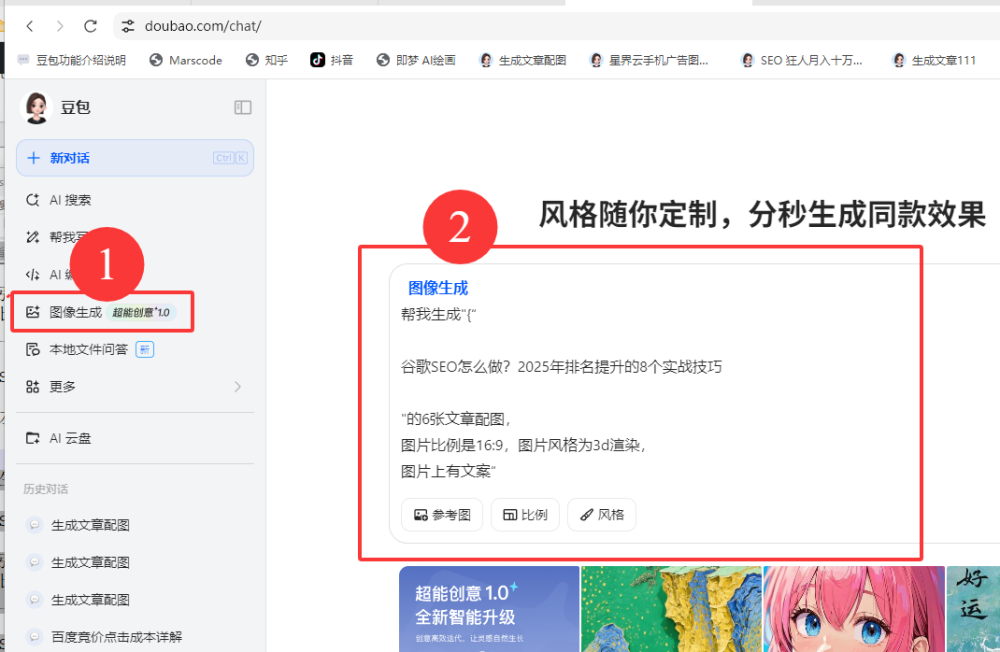Click the 风格随你定制 headline text
The height and width of the screenshot is (652, 1000).
(x=763, y=214)
